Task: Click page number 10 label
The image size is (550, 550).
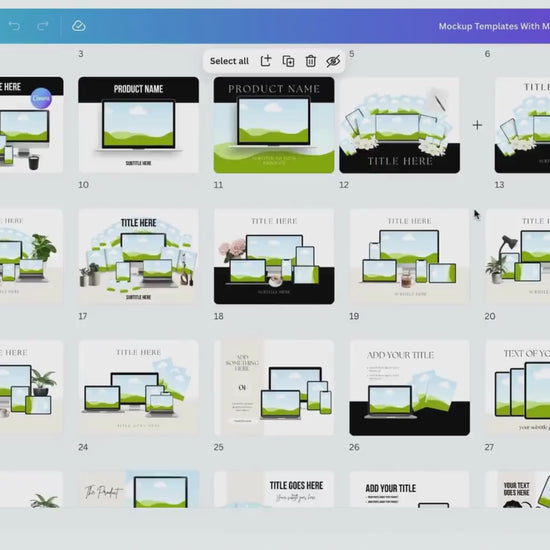Action: [83, 185]
